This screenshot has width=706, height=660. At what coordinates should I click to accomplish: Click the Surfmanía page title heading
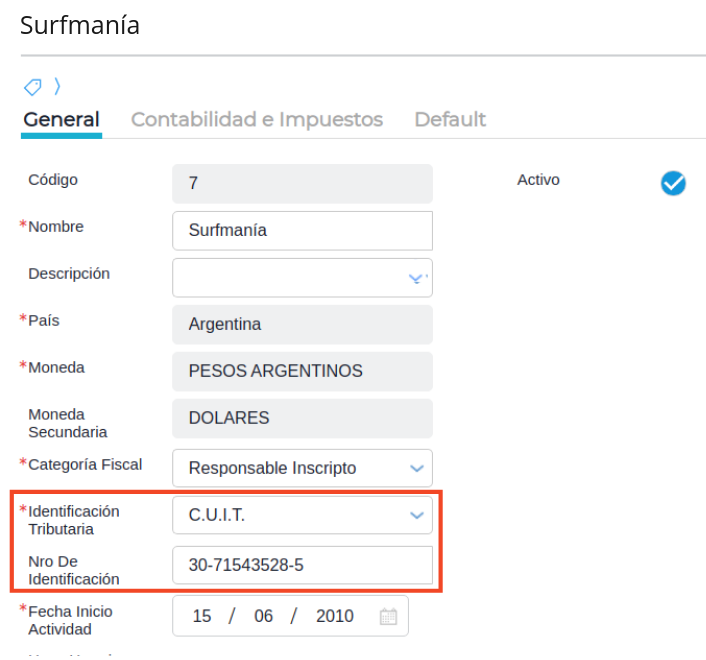pos(80,26)
